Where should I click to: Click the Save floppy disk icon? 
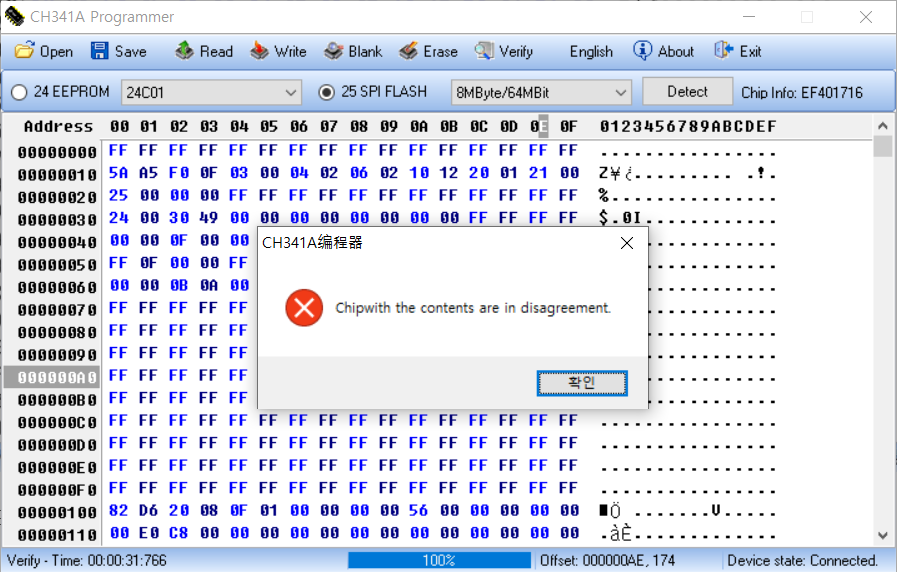click(100, 51)
